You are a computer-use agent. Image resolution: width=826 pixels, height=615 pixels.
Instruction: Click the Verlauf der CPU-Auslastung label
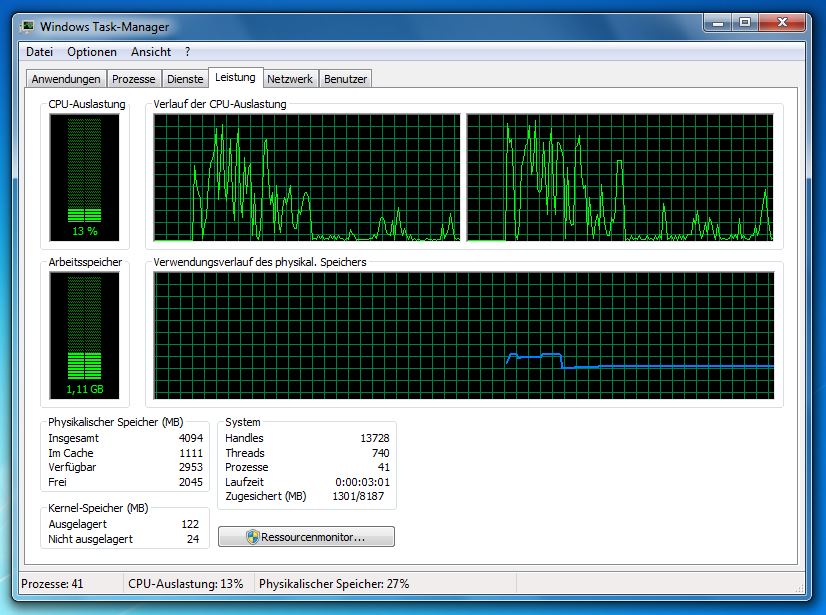coord(220,104)
